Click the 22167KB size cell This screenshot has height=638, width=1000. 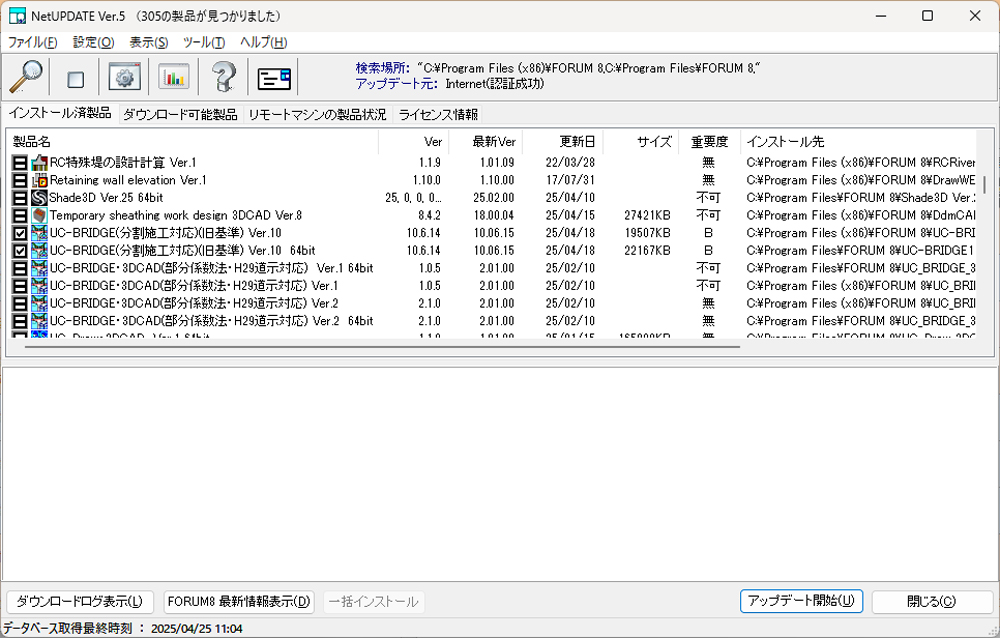(647, 251)
